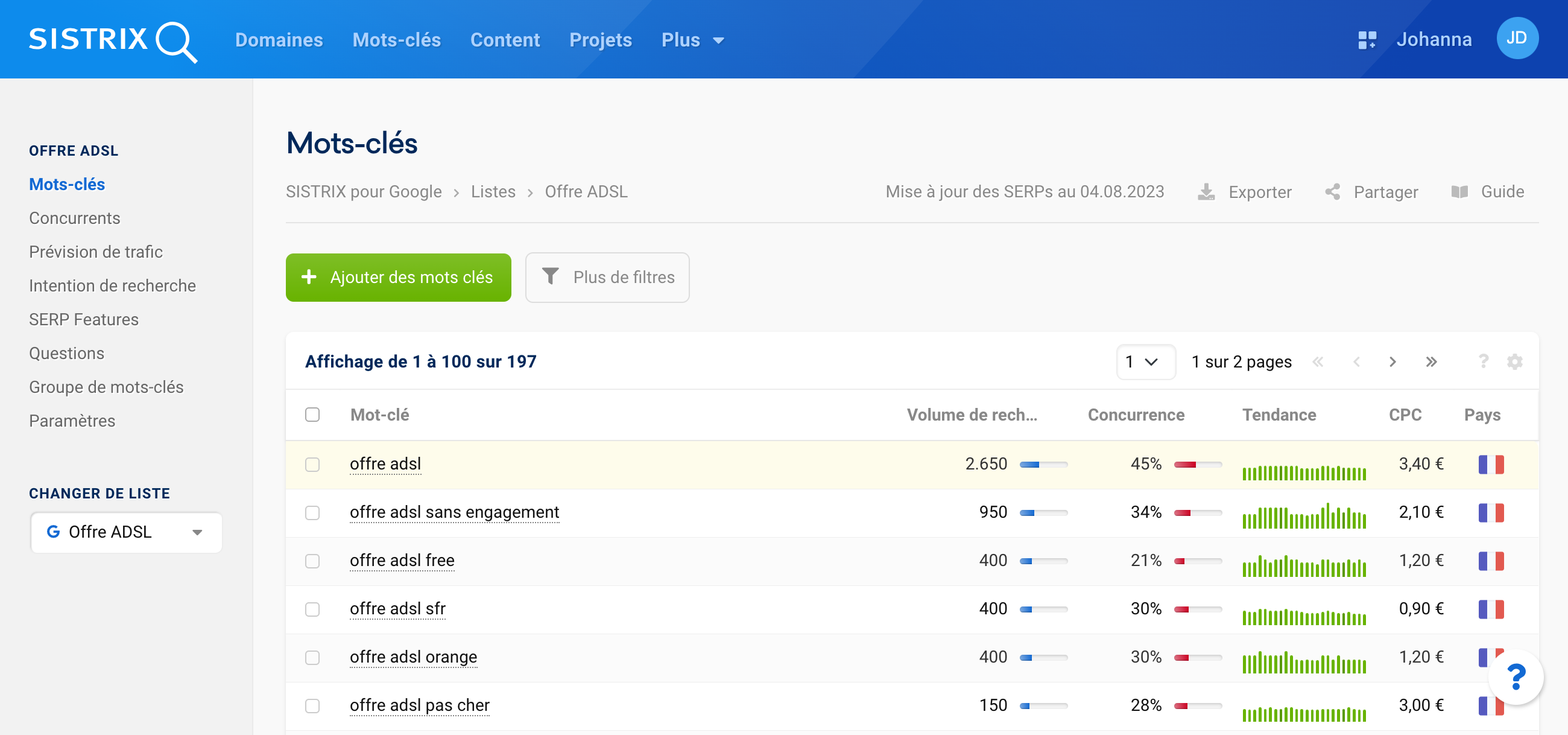Open the offre adsl orange keyword link

coord(413,657)
